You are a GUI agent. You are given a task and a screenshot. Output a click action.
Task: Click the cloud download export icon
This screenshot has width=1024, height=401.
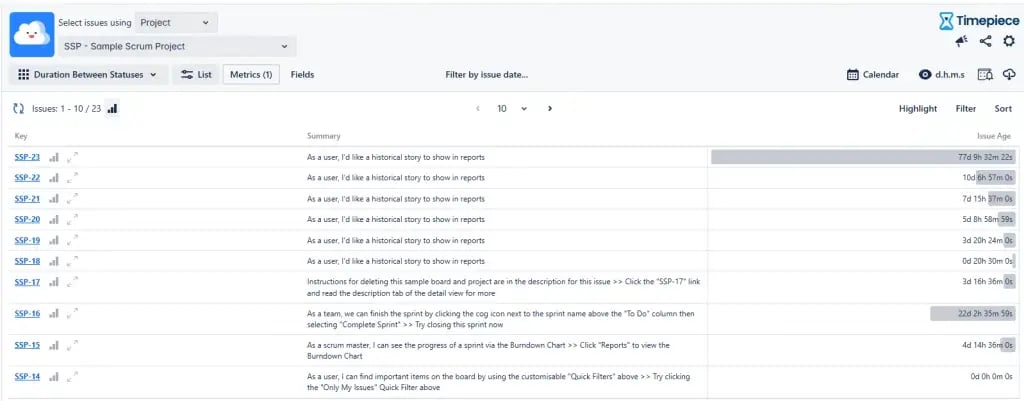click(1009, 75)
